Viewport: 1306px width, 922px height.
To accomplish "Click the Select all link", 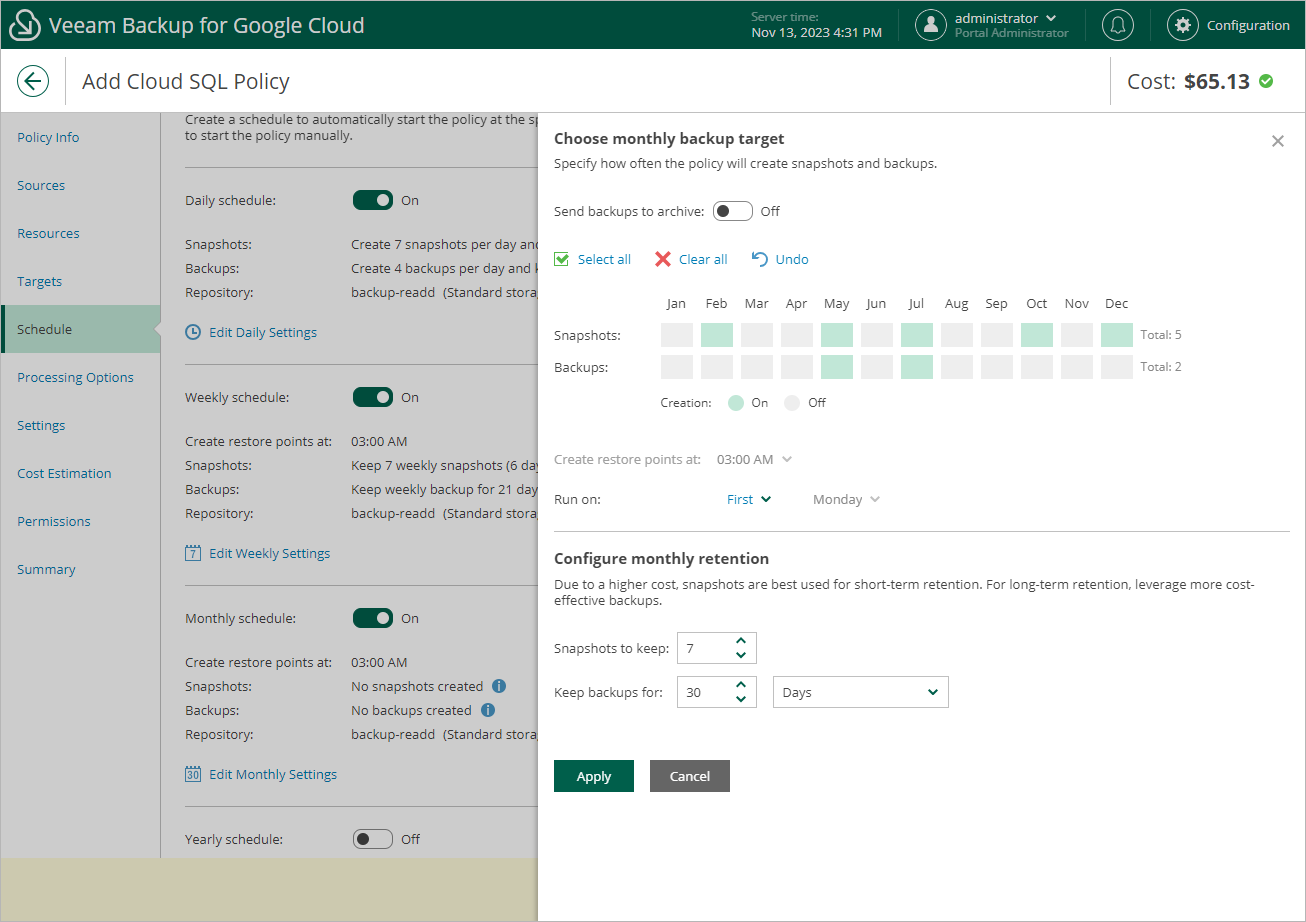I will (604, 259).
